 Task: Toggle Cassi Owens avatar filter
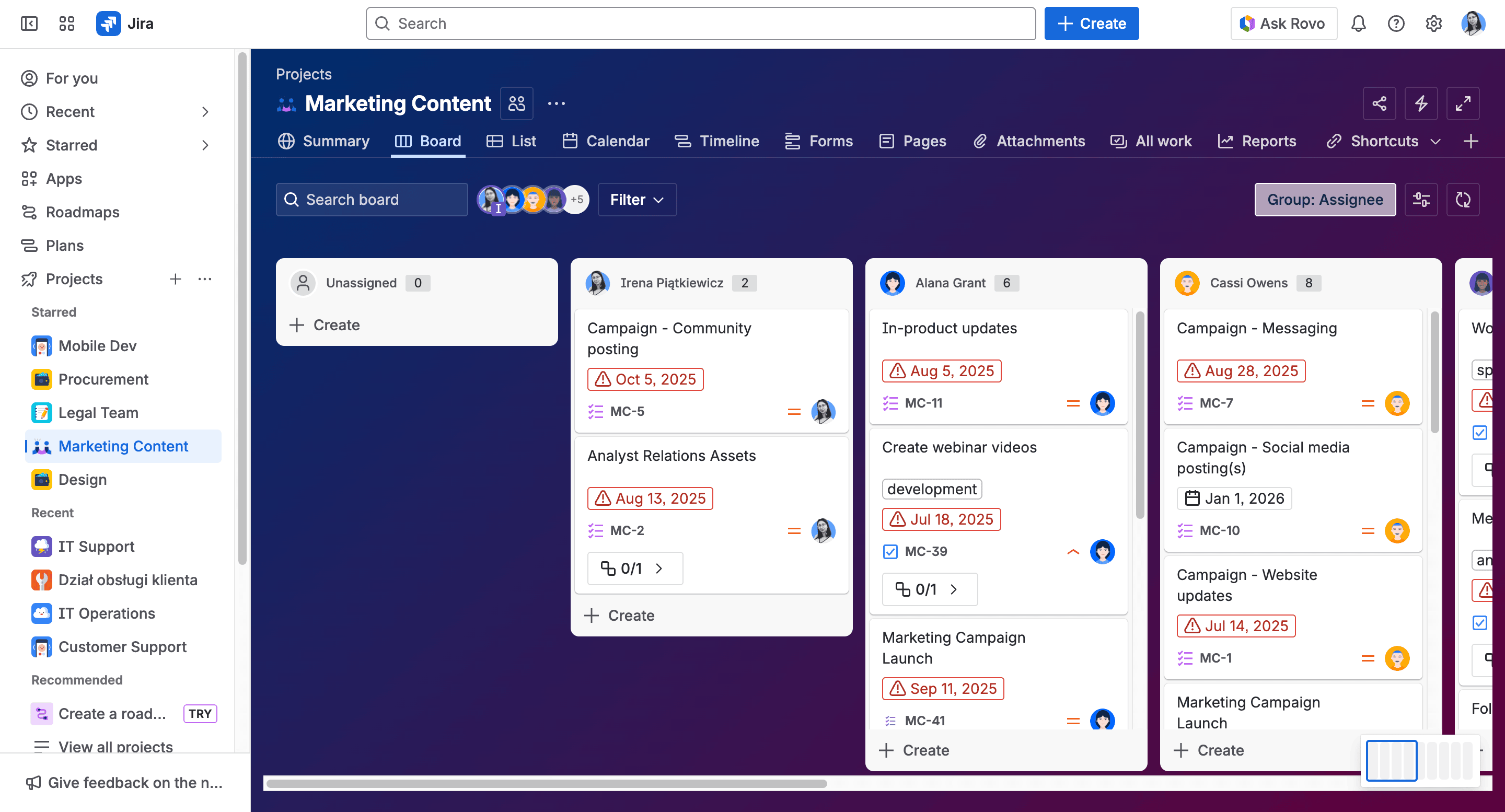(x=533, y=200)
